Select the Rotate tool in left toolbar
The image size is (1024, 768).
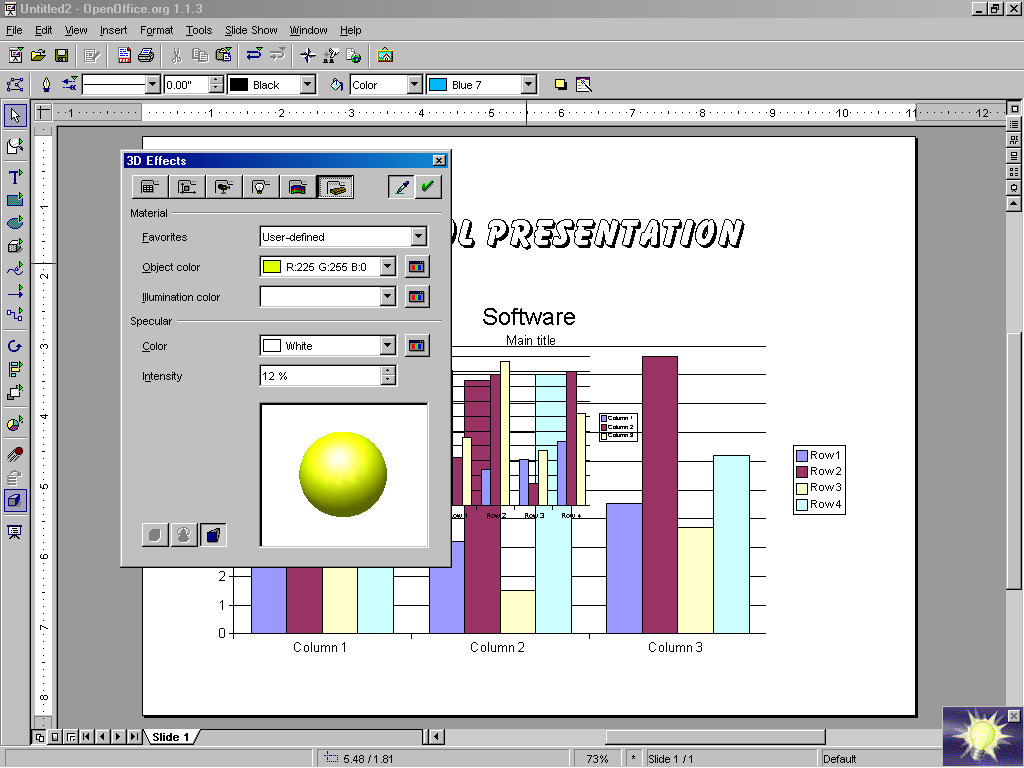[x=15, y=346]
